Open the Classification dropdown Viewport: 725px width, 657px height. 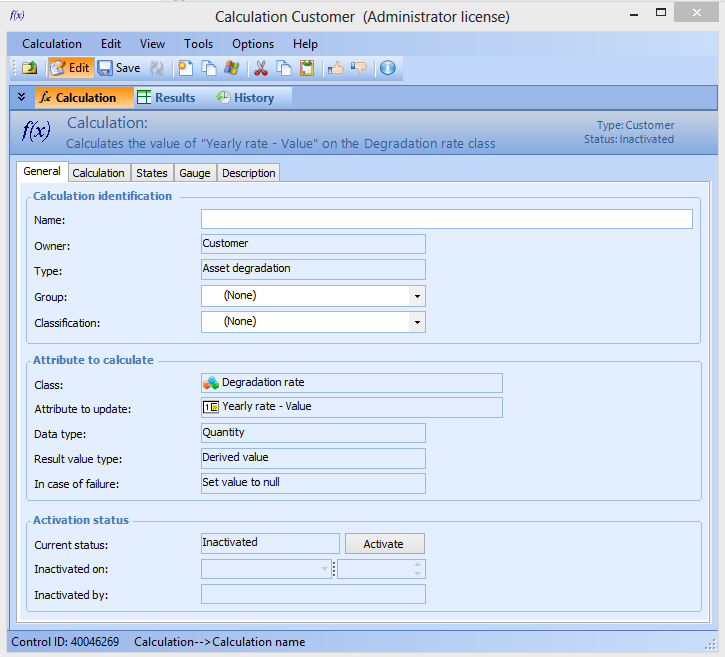(417, 322)
